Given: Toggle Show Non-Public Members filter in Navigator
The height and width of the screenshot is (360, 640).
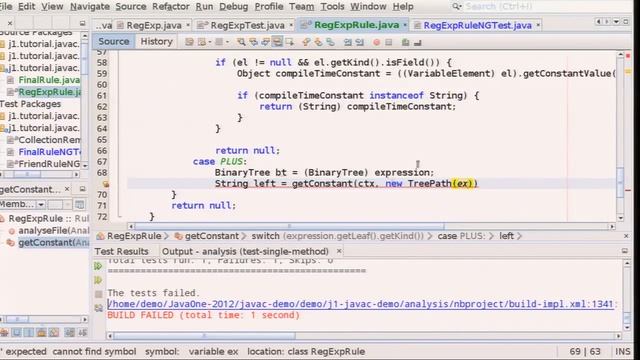Looking at the screenshot, I should click(41, 333).
